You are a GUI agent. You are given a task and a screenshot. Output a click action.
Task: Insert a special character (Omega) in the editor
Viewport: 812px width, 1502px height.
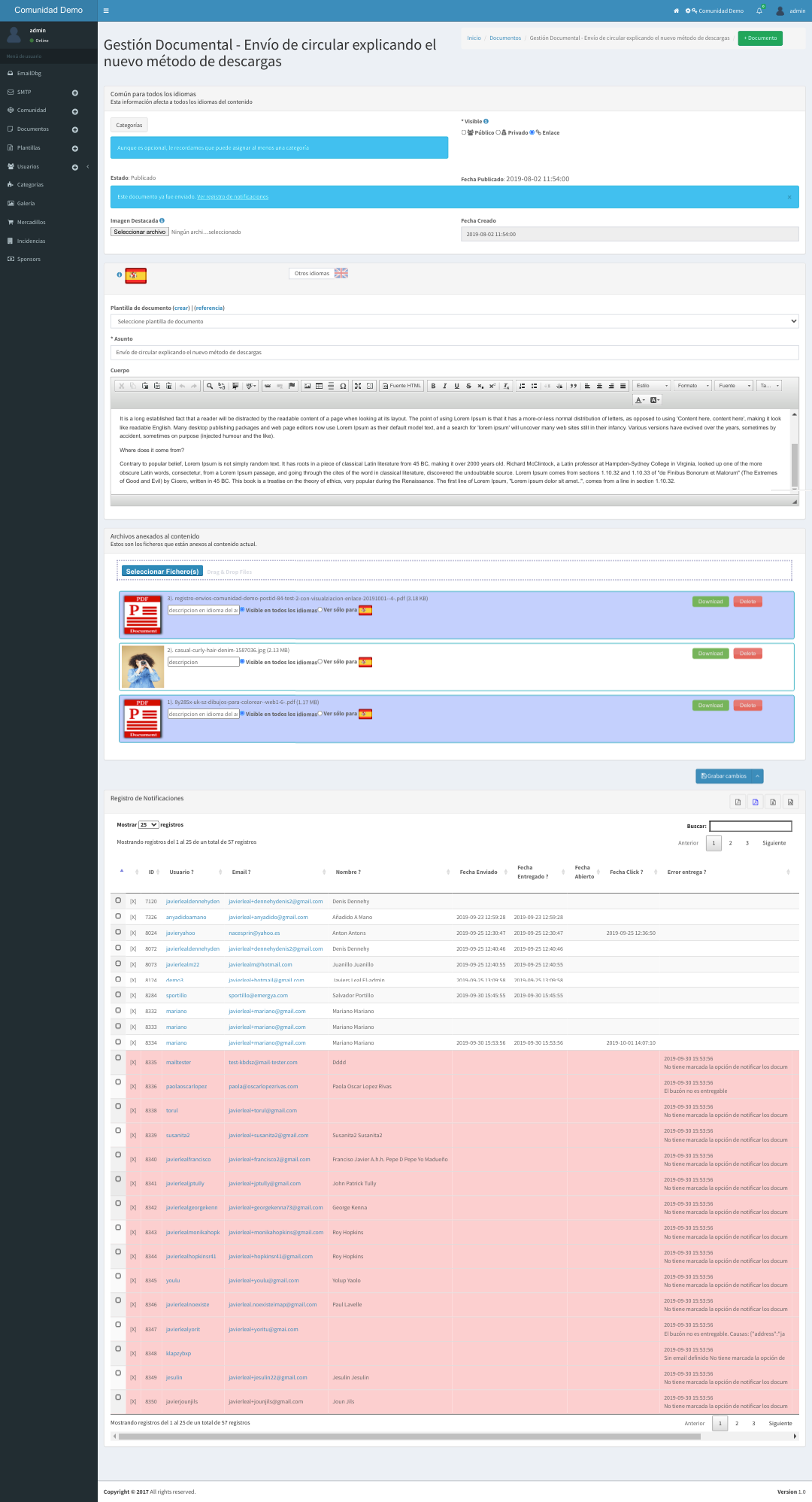343,386
